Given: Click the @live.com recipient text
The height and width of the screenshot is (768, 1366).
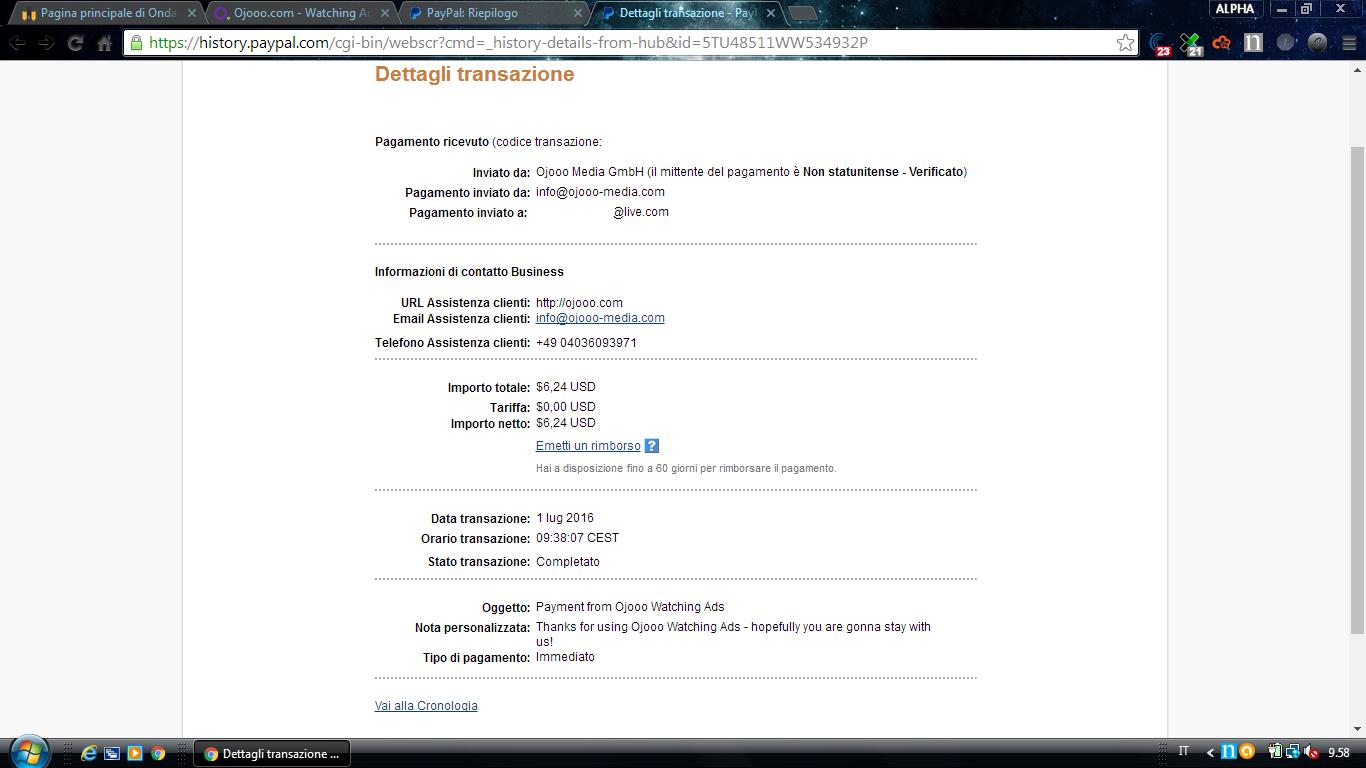Looking at the screenshot, I should pos(641,212).
